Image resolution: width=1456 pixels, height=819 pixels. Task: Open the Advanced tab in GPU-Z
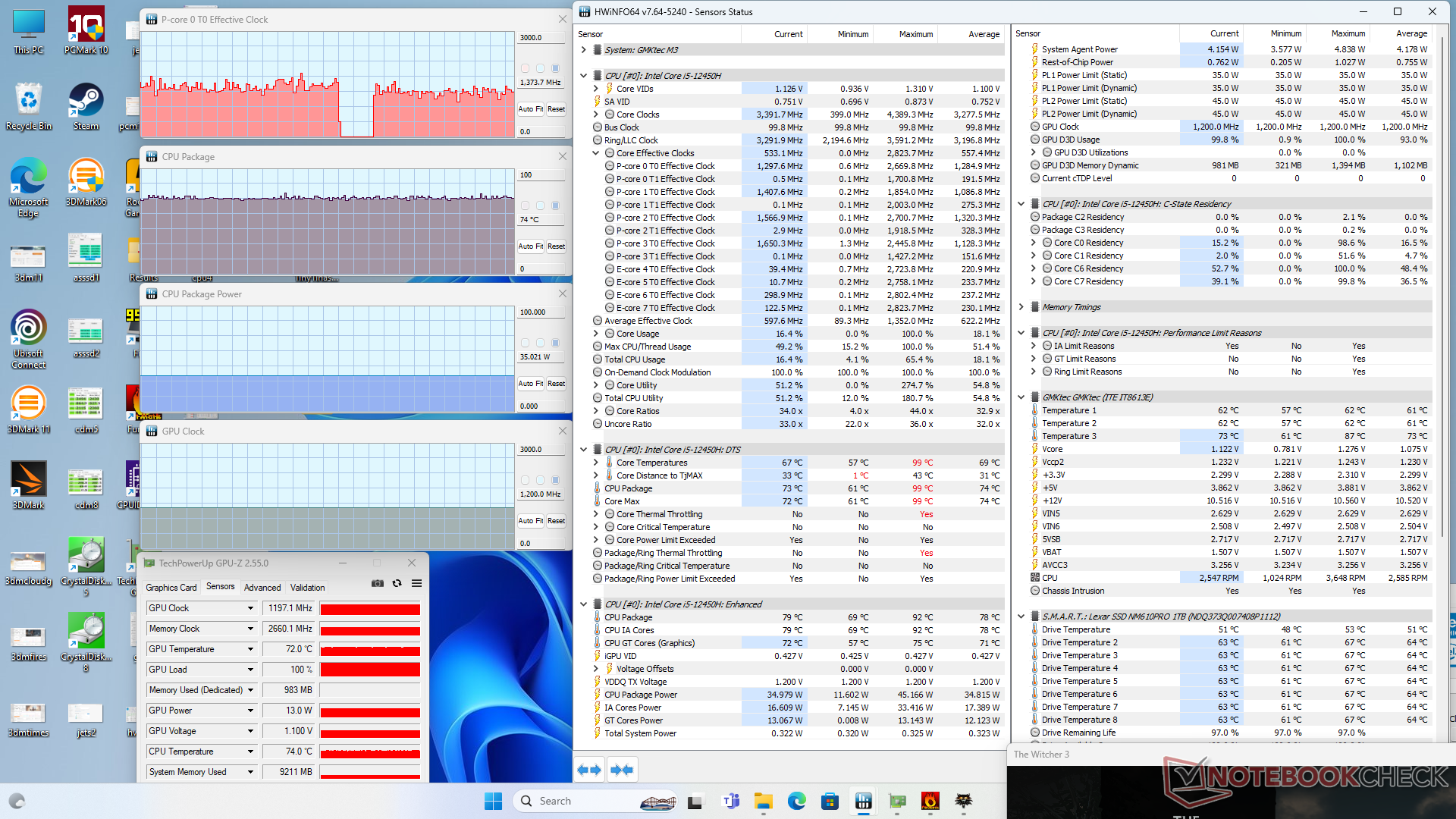coord(262,588)
